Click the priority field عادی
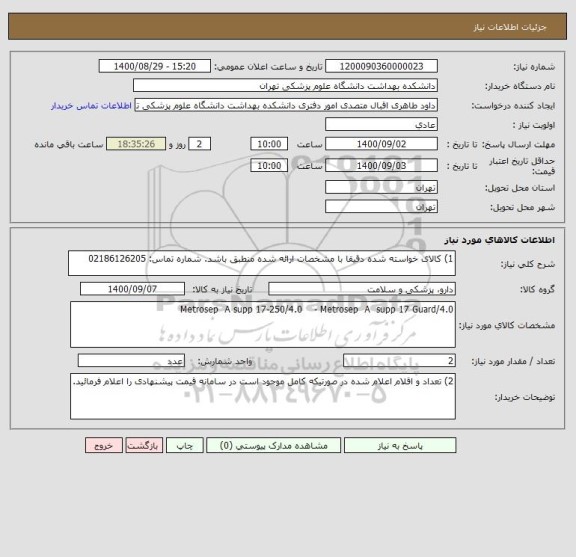576x557 pixels. click(381, 125)
